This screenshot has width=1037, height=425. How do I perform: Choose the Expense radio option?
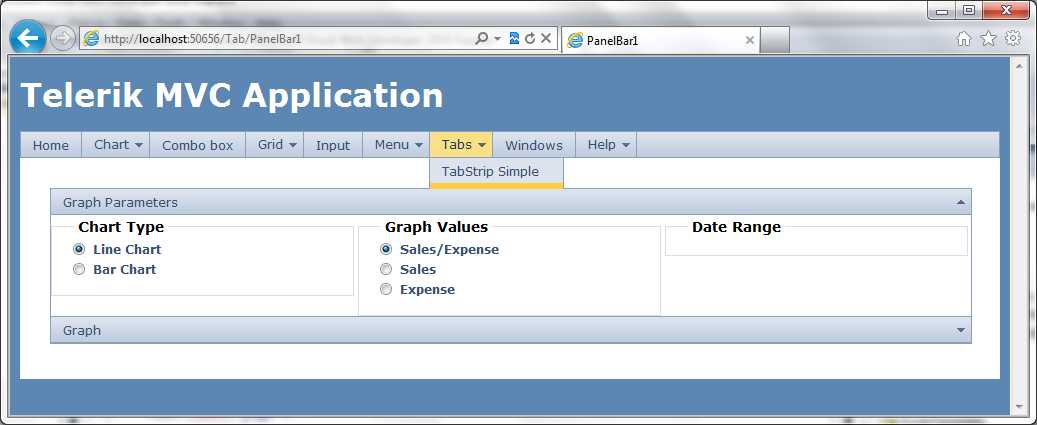click(x=386, y=289)
